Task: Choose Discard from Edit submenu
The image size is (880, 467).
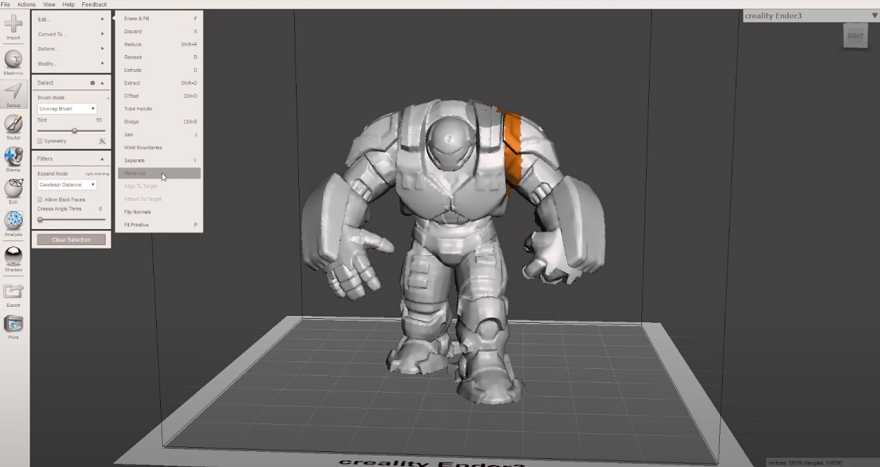Action: point(159,31)
